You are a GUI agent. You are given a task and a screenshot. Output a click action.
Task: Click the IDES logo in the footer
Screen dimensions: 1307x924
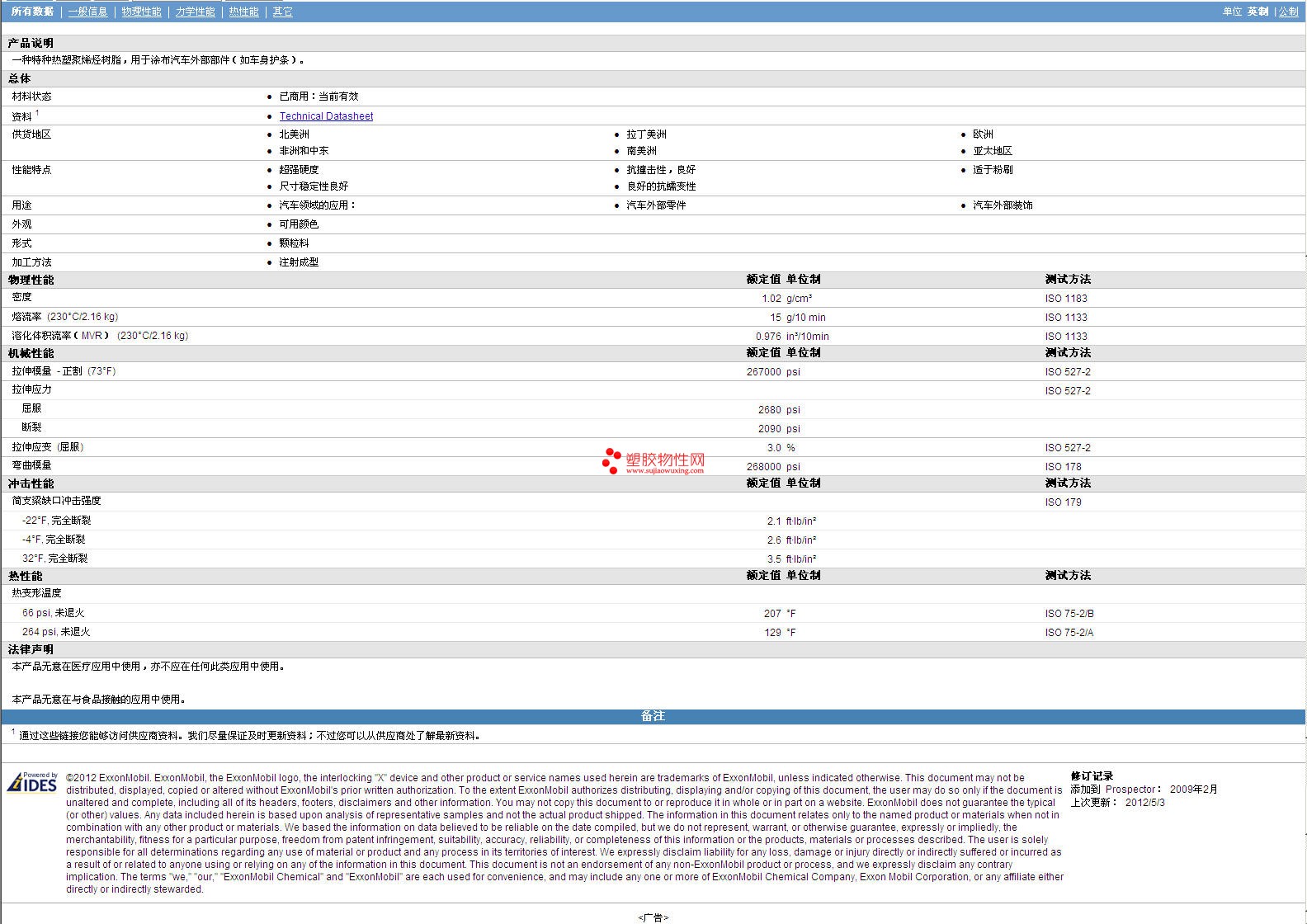point(33,782)
